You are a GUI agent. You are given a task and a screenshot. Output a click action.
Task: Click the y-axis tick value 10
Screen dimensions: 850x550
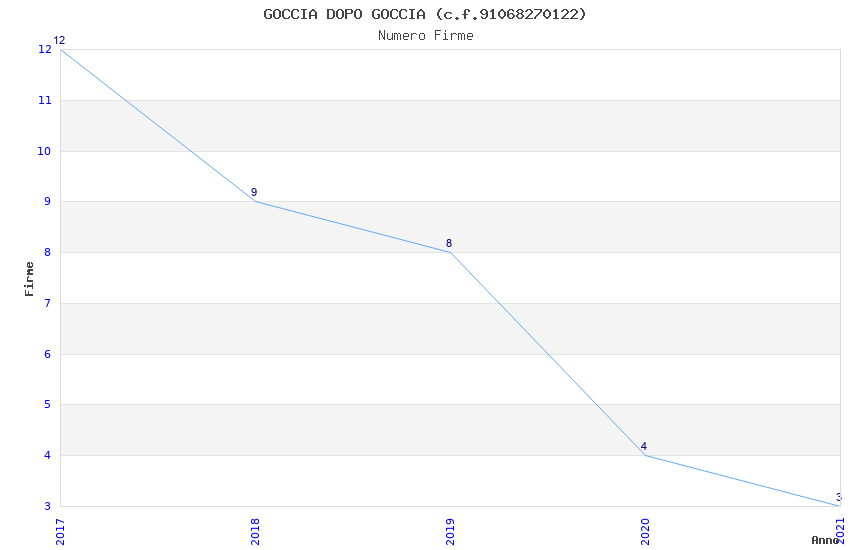coord(44,151)
